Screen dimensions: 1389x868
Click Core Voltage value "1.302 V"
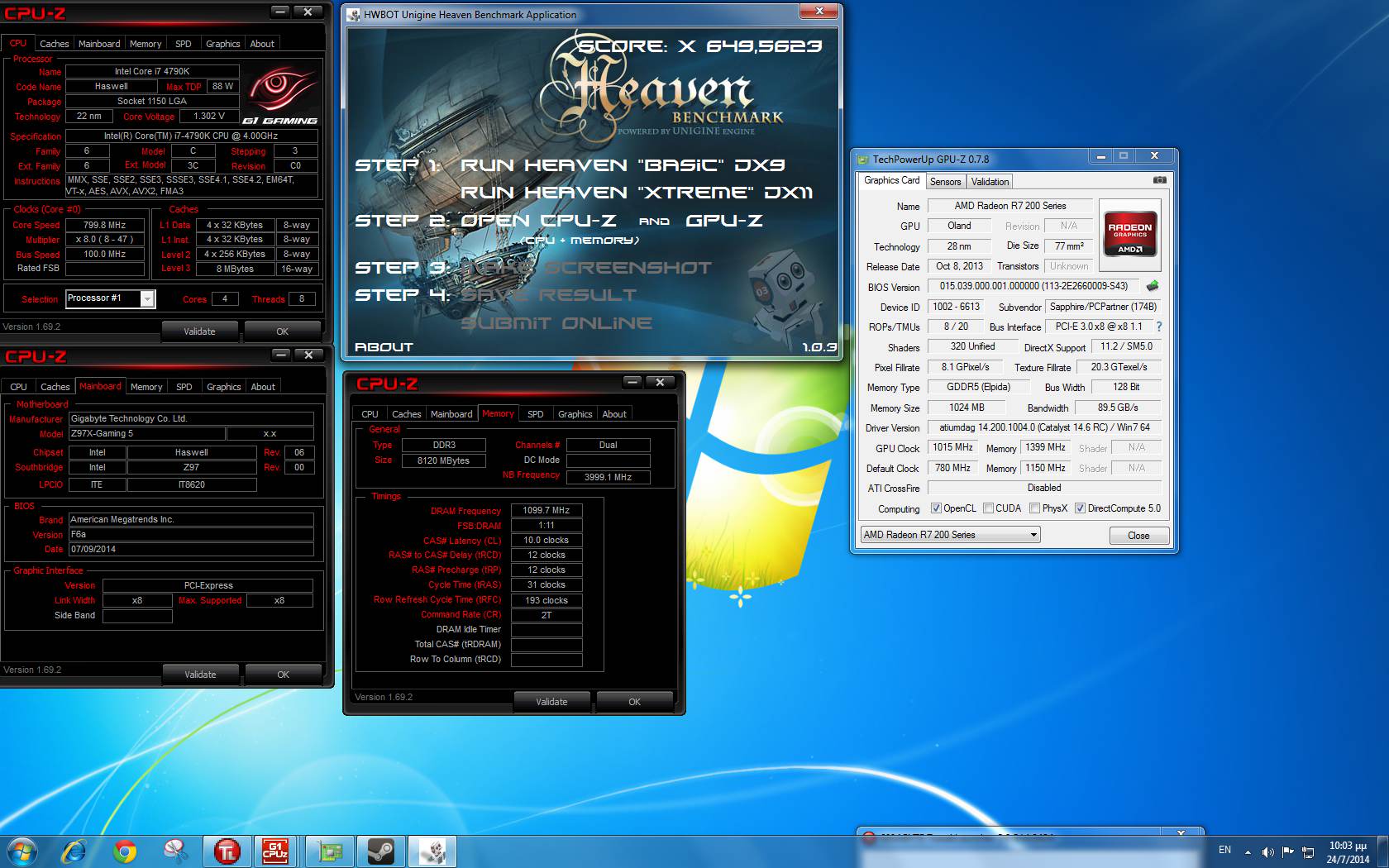pos(208,117)
